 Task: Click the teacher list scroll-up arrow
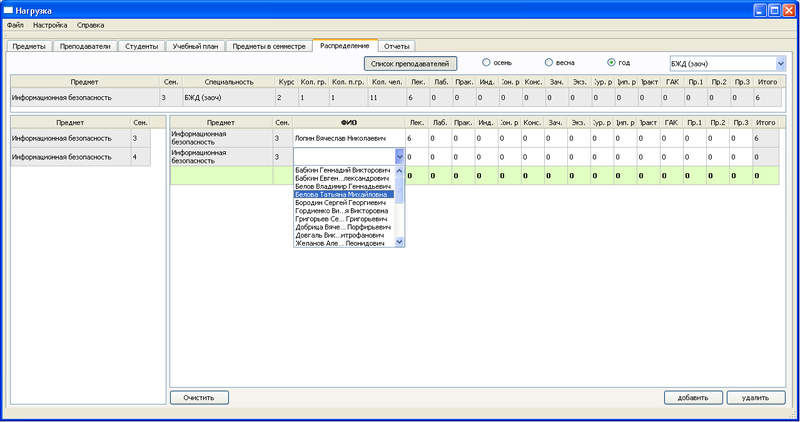[x=399, y=171]
